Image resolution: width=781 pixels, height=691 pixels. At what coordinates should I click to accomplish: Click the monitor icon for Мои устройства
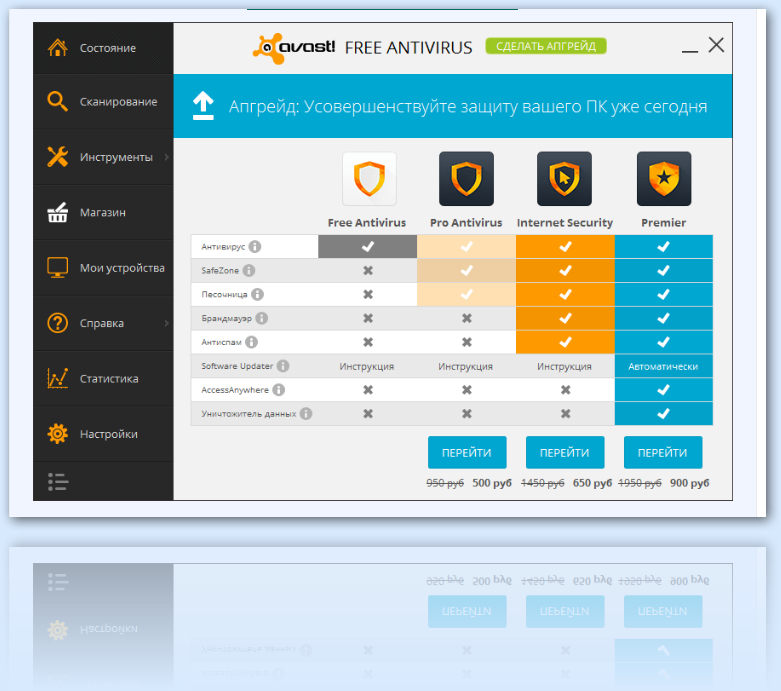pyautogui.click(x=58, y=268)
